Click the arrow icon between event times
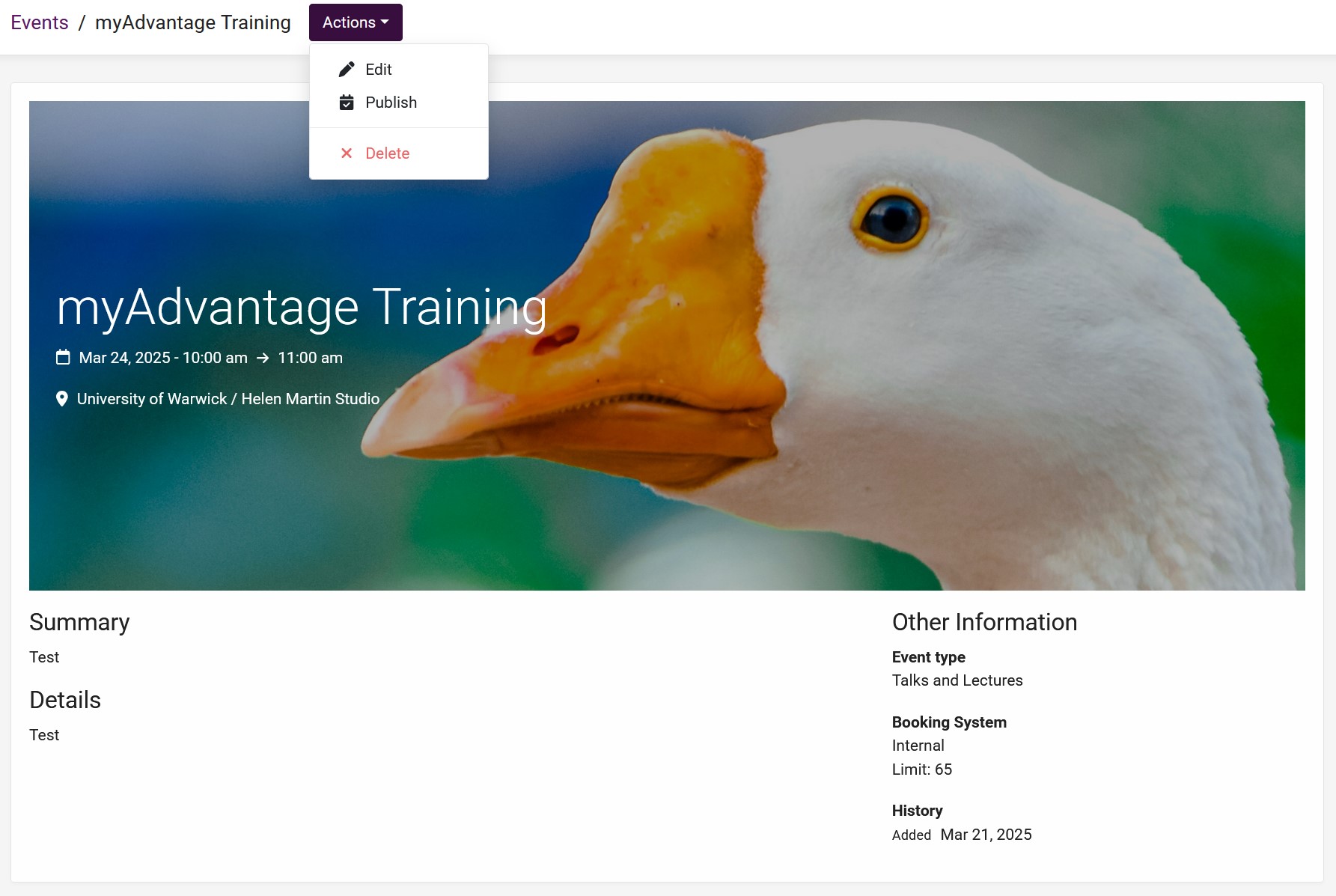This screenshot has width=1336, height=896. pyautogui.click(x=263, y=358)
